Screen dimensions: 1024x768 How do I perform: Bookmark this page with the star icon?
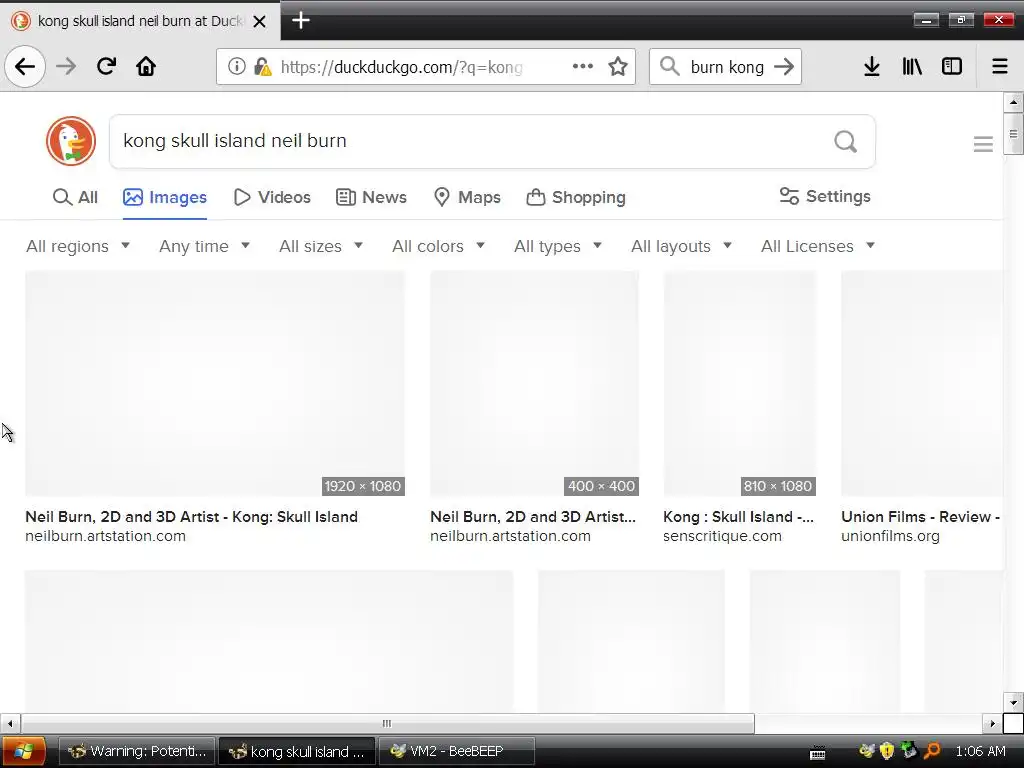(618, 66)
